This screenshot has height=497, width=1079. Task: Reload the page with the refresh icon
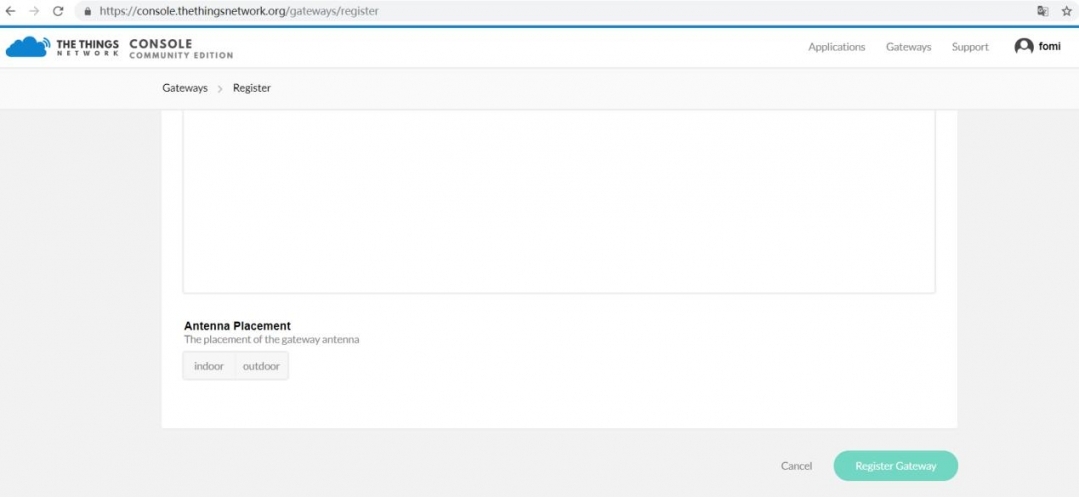click(58, 11)
